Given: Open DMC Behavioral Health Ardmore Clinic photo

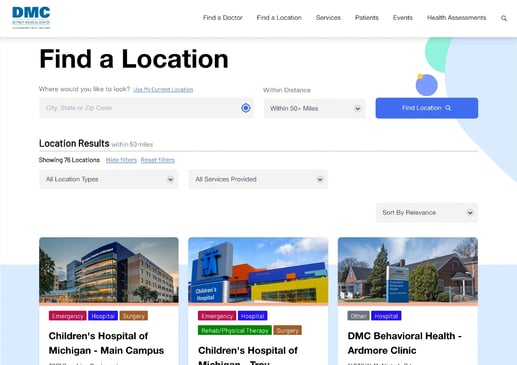Looking at the screenshot, I should [x=408, y=270].
